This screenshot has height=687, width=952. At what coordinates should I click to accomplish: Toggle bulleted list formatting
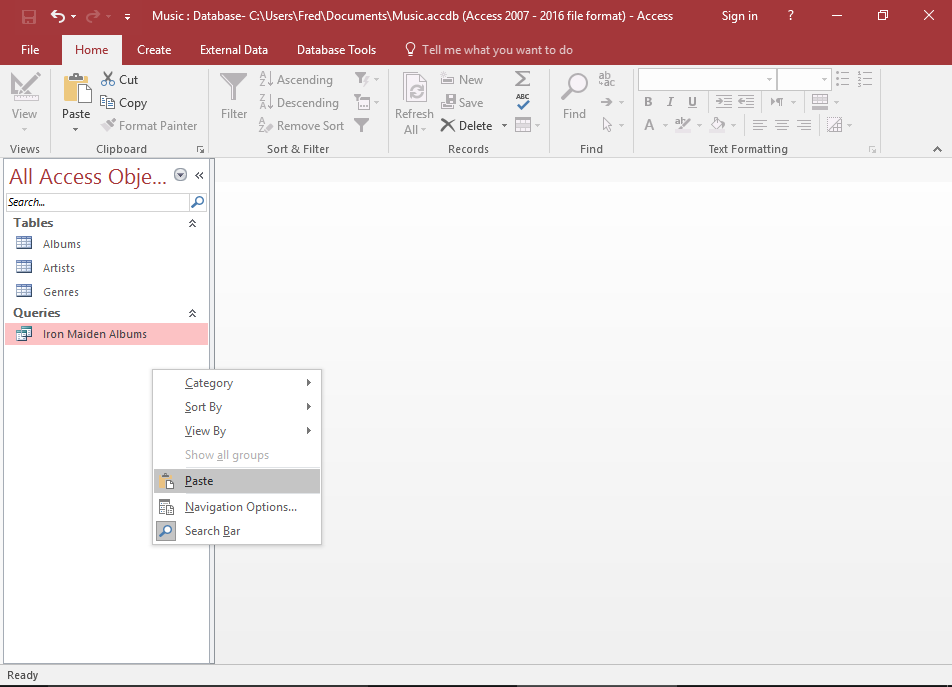pos(843,79)
